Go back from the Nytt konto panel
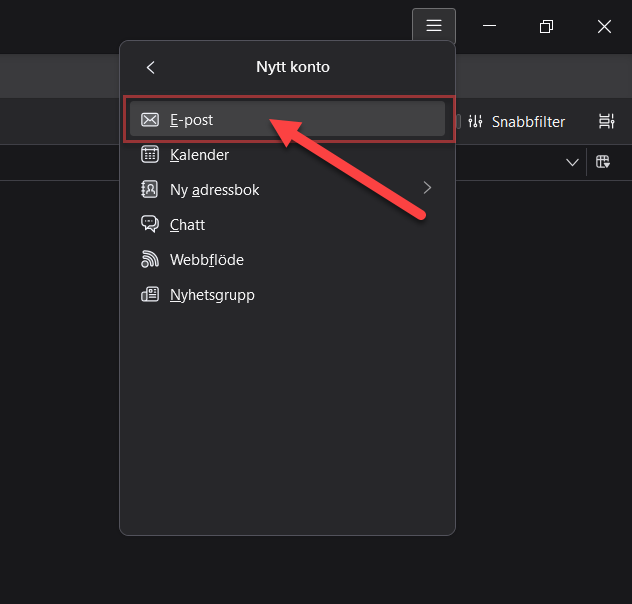 click(x=151, y=67)
